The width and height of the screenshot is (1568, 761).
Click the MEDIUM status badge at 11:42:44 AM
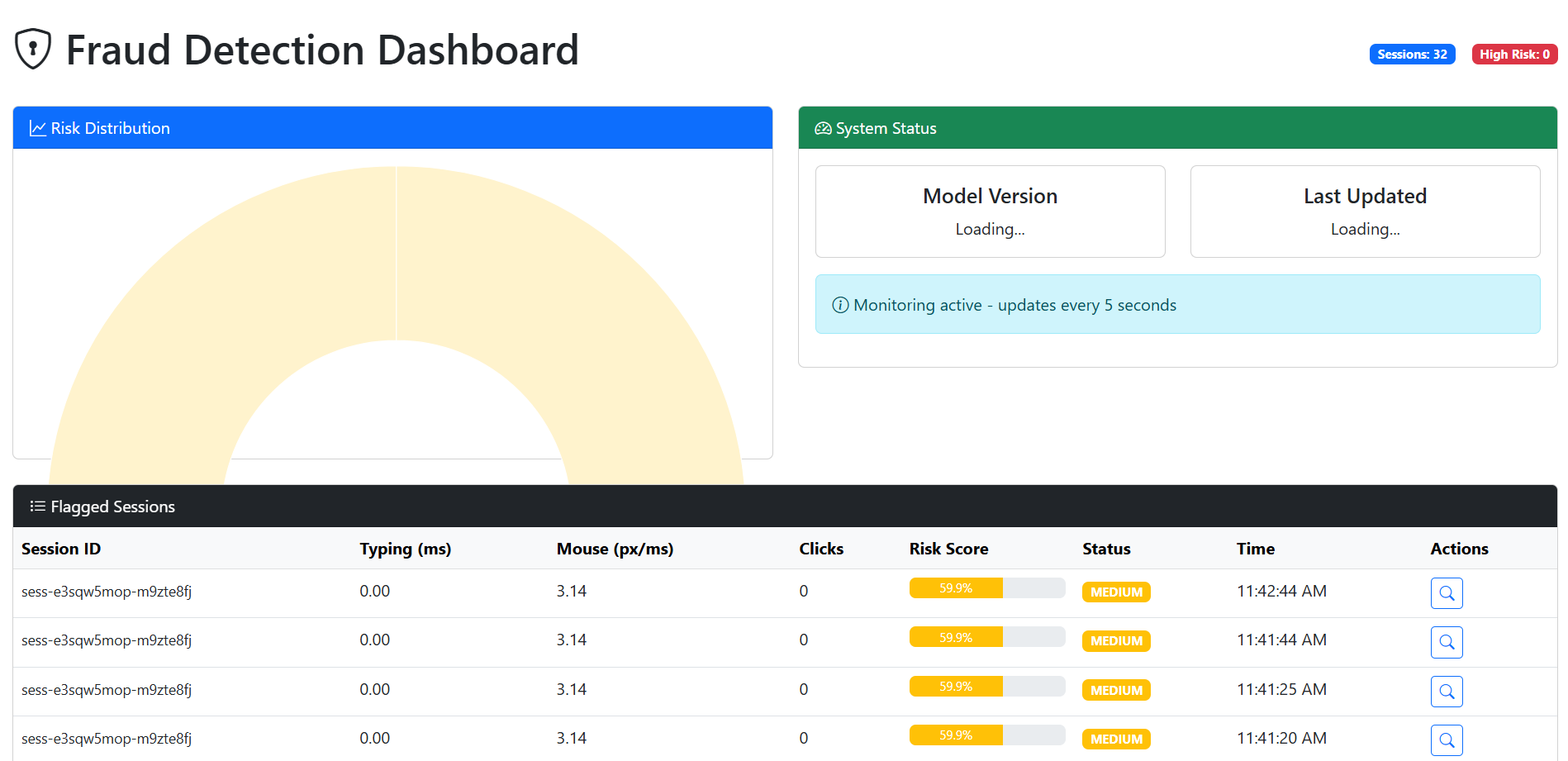click(1116, 592)
